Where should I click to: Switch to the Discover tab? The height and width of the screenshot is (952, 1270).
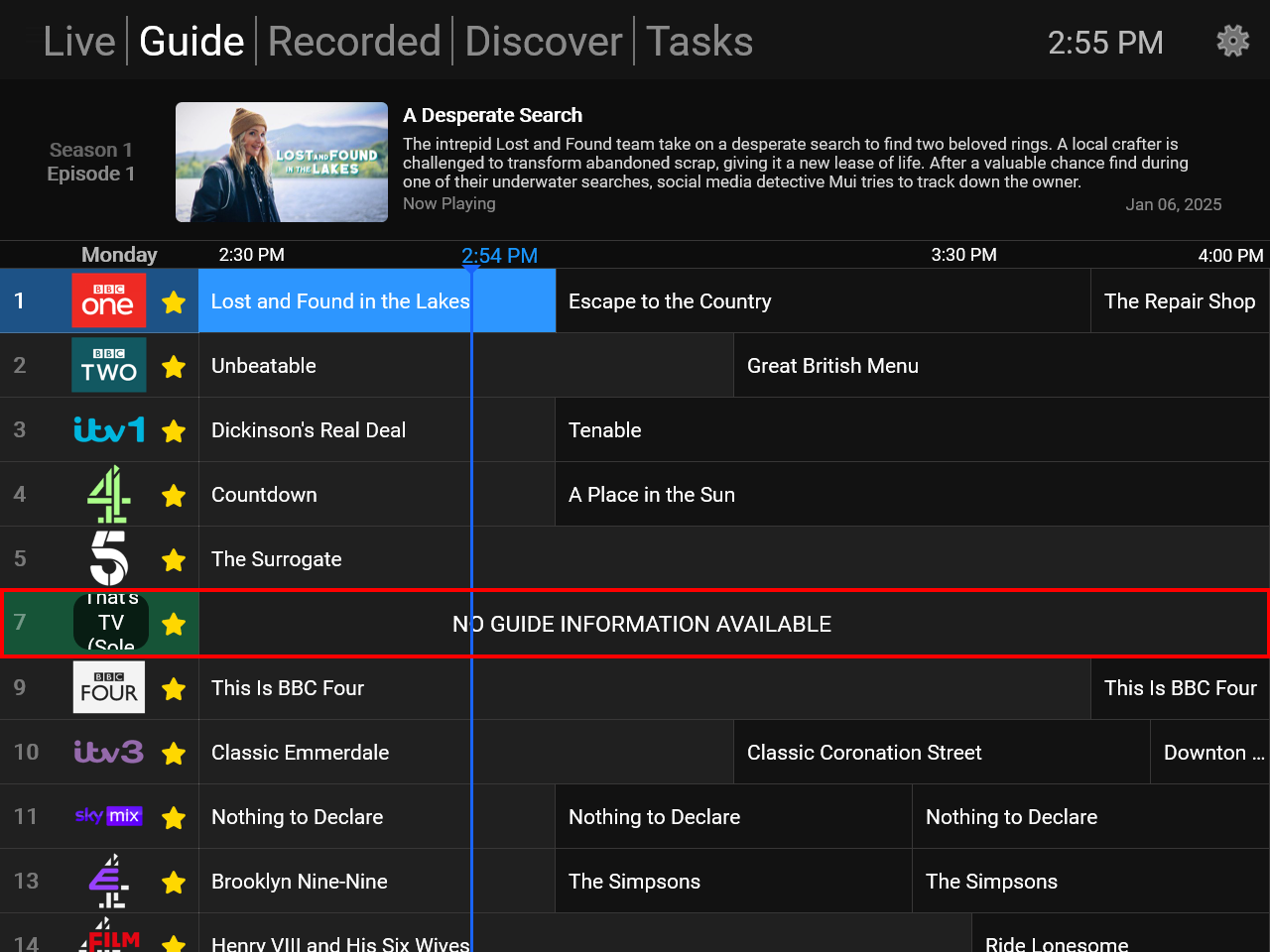click(x=544, y=42)
